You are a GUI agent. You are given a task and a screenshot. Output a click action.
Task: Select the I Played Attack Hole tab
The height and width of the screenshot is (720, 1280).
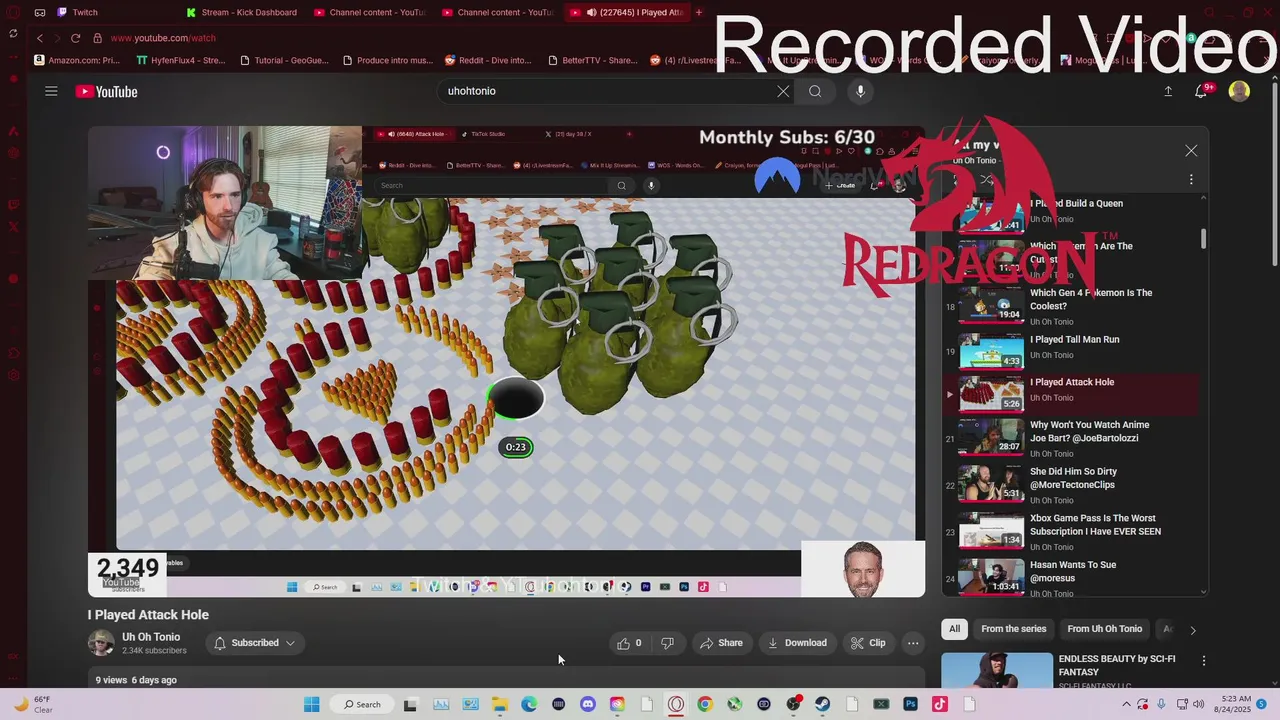click(x=630, y=12)
